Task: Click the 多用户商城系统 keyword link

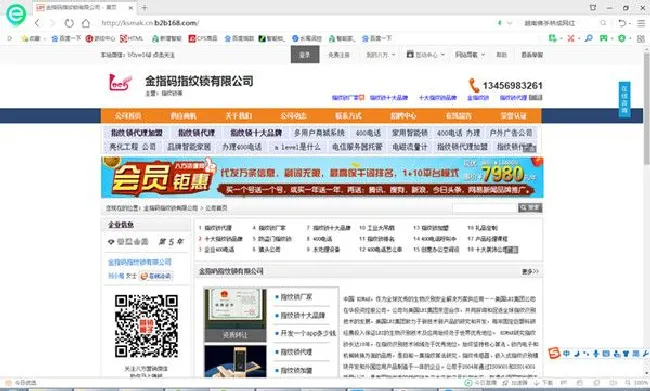Action: [319, 133]
